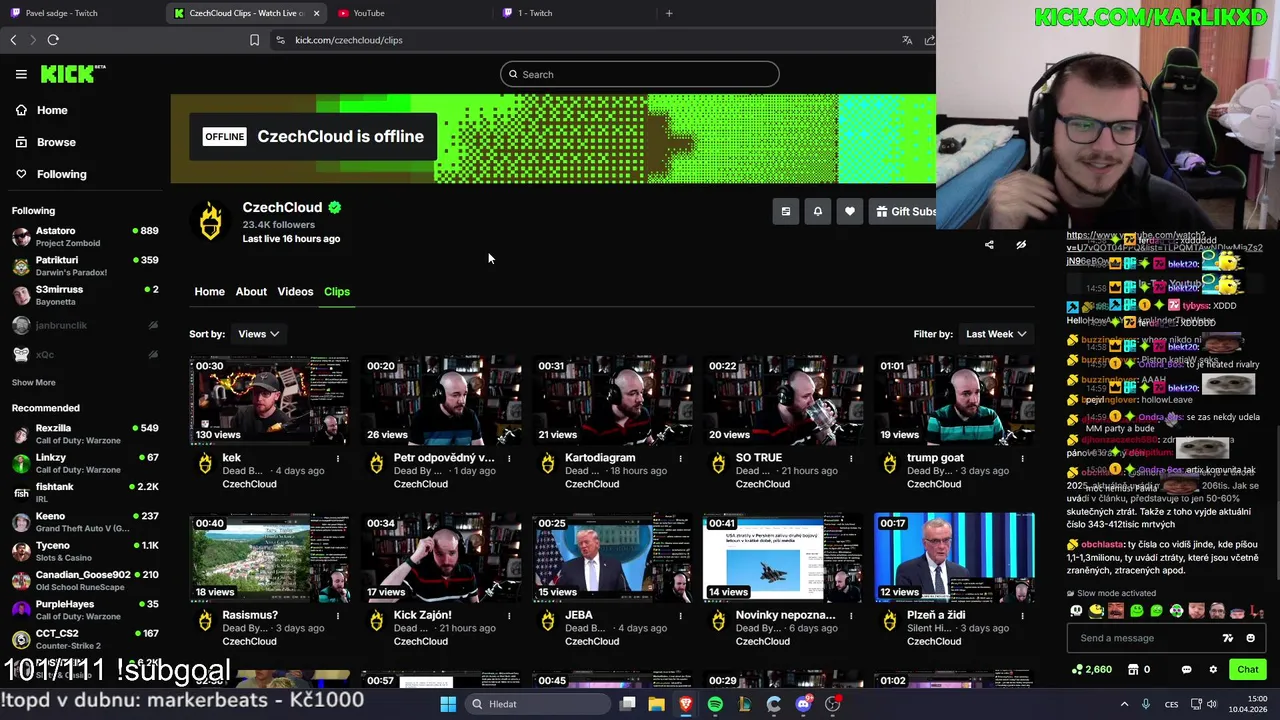Image resolution: width=1280 pixels, height=720 pixels.
Task: Click the Kick logo
Action: pyautogui.click(x=73, y=74)
